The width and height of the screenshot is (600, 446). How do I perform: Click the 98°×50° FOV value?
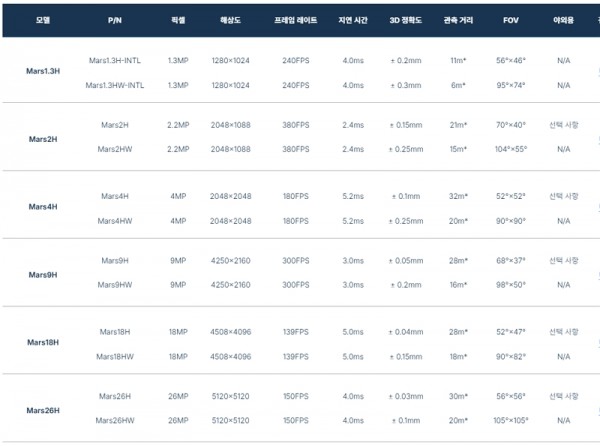511,285
